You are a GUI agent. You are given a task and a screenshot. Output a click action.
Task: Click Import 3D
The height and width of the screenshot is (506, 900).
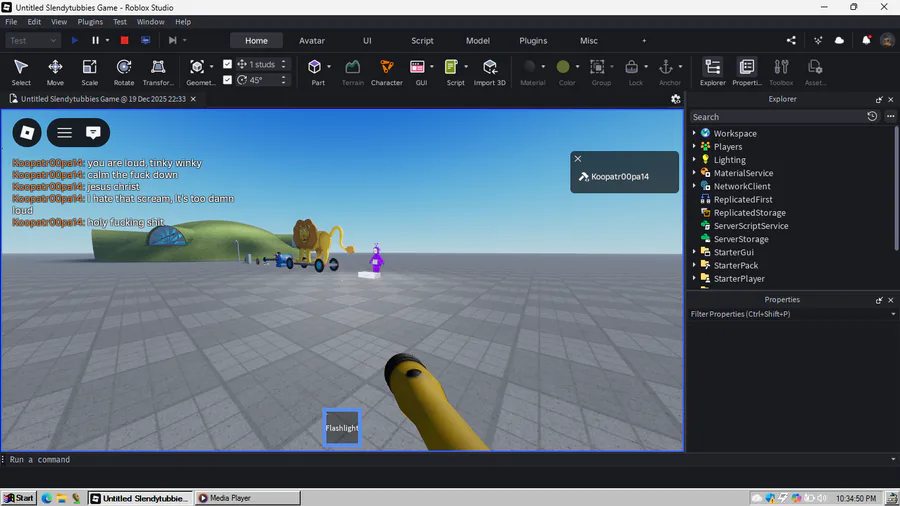click(x=490, y=72)
